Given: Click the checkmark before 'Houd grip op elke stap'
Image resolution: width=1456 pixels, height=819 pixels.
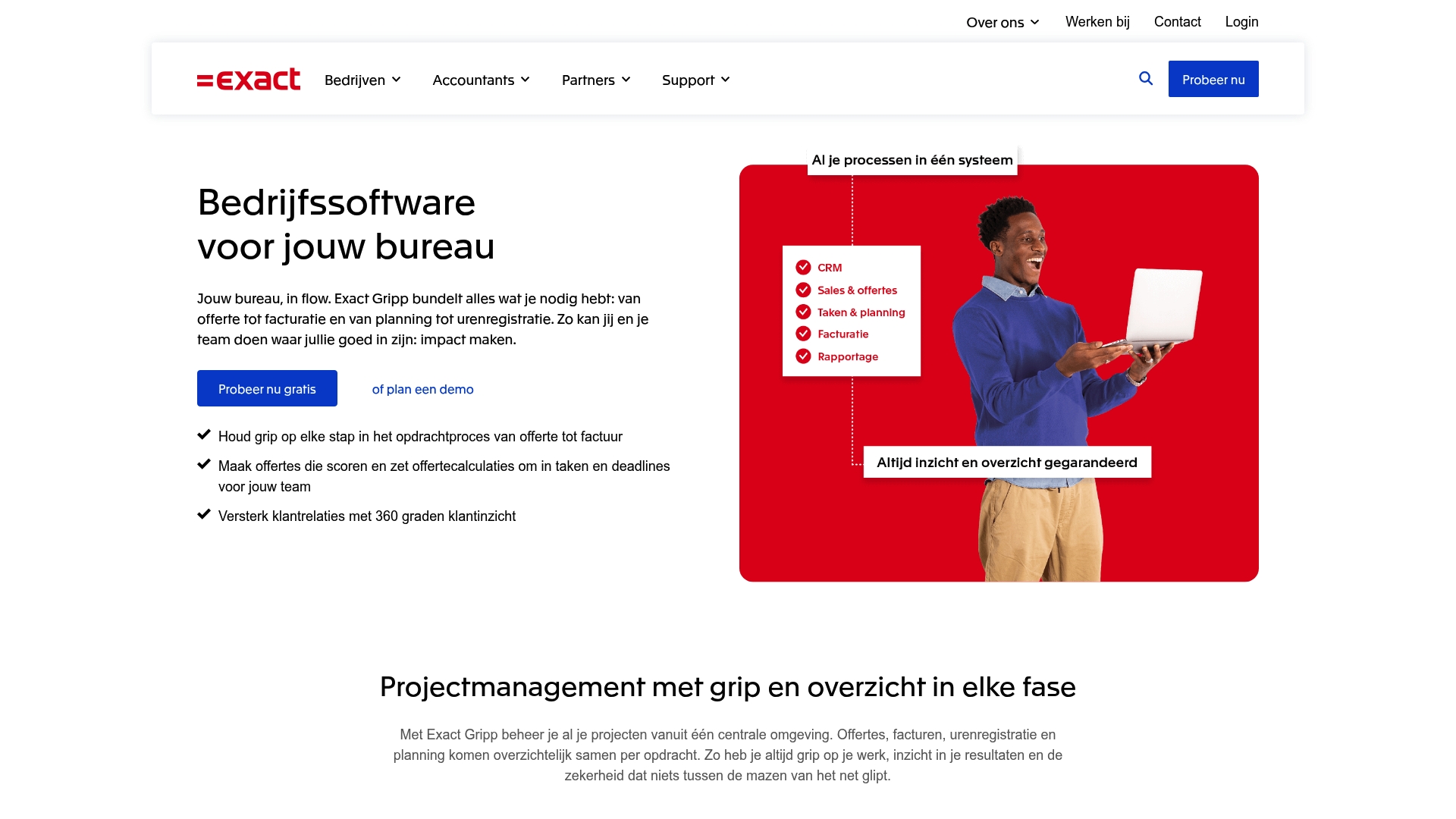Looking at the screenshot, I should 203,434.
